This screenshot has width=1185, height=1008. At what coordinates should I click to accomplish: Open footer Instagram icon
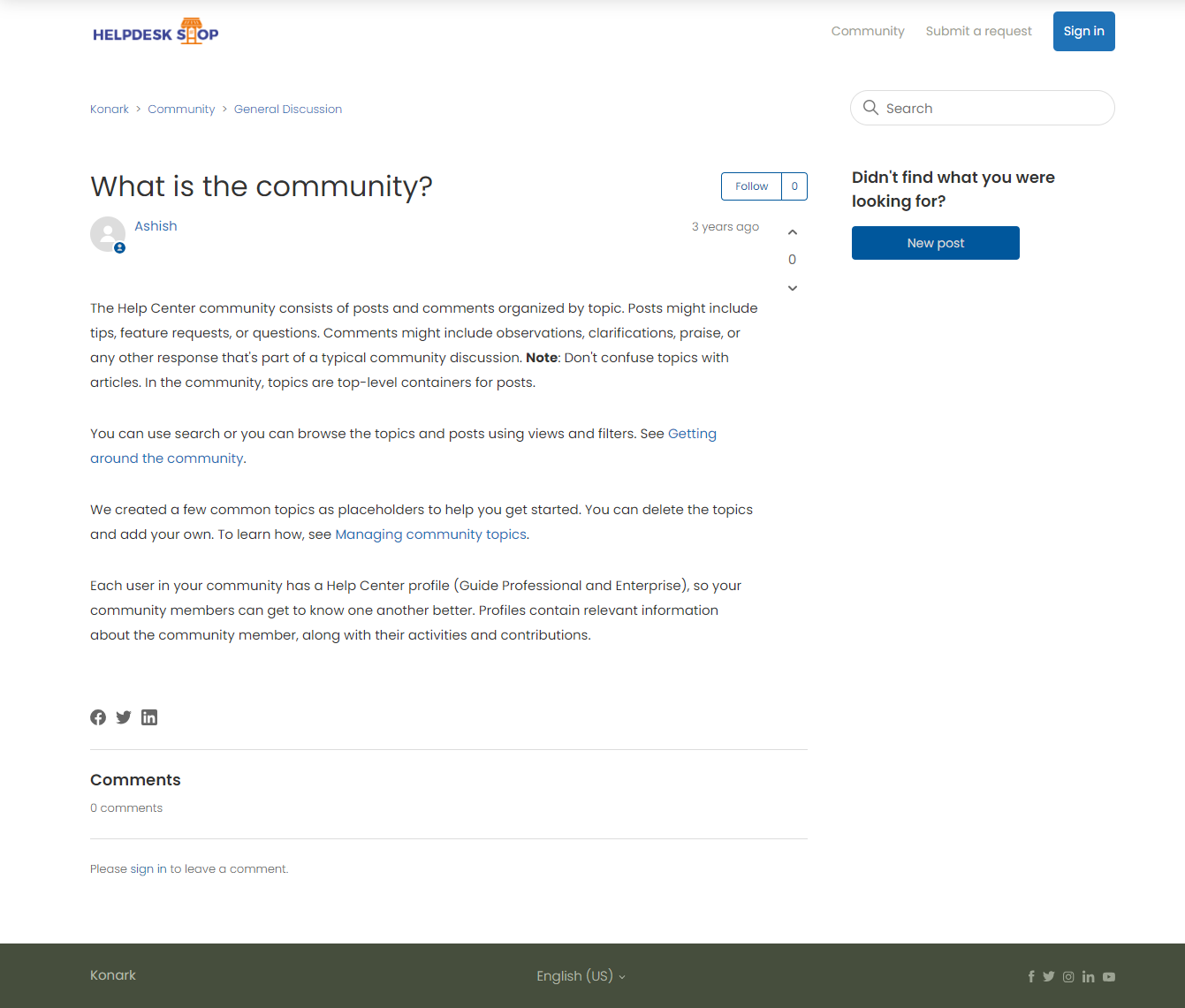1068,976
